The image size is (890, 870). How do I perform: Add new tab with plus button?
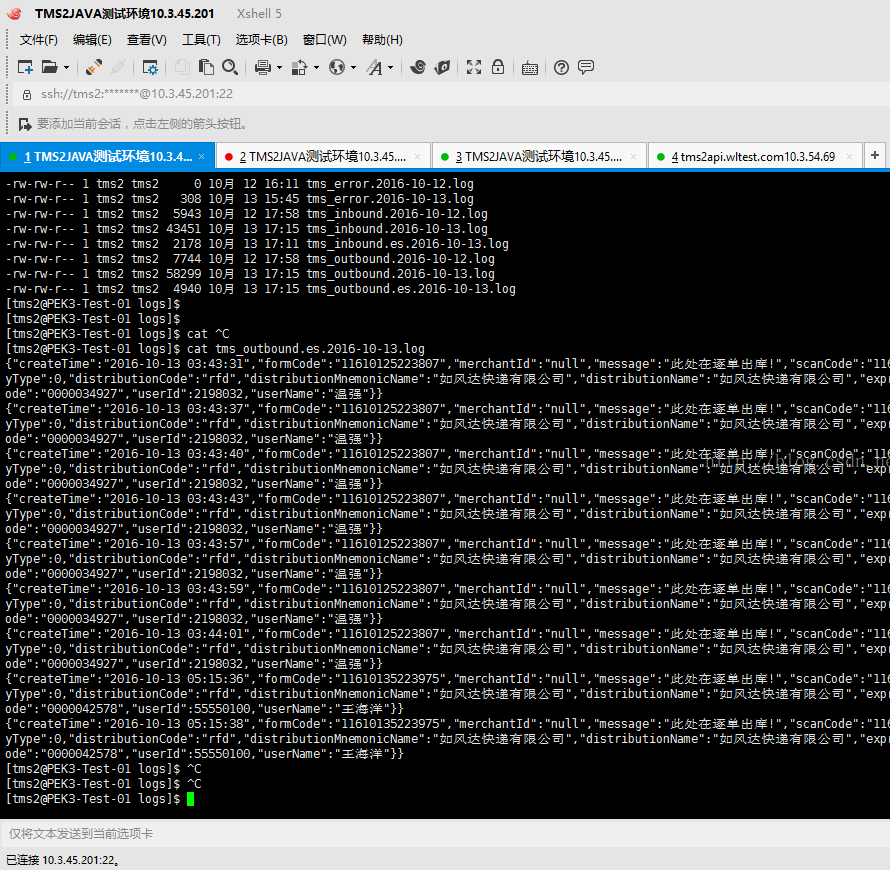[x=875, y=155]
